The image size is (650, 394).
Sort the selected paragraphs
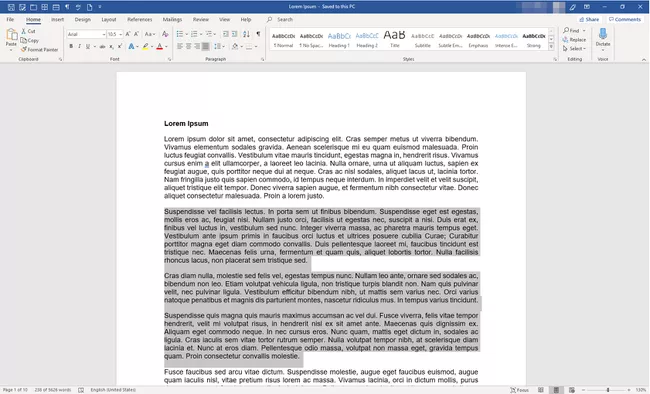click(x=246, y=34)
